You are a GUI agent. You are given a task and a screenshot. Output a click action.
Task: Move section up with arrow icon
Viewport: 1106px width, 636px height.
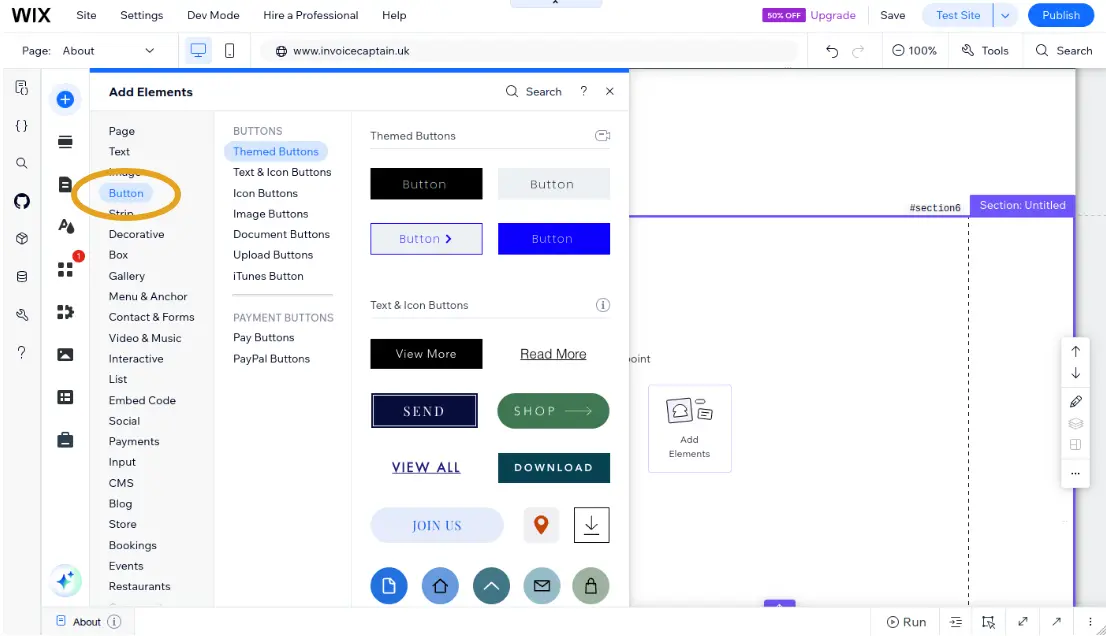click(x=1076, y=351)
